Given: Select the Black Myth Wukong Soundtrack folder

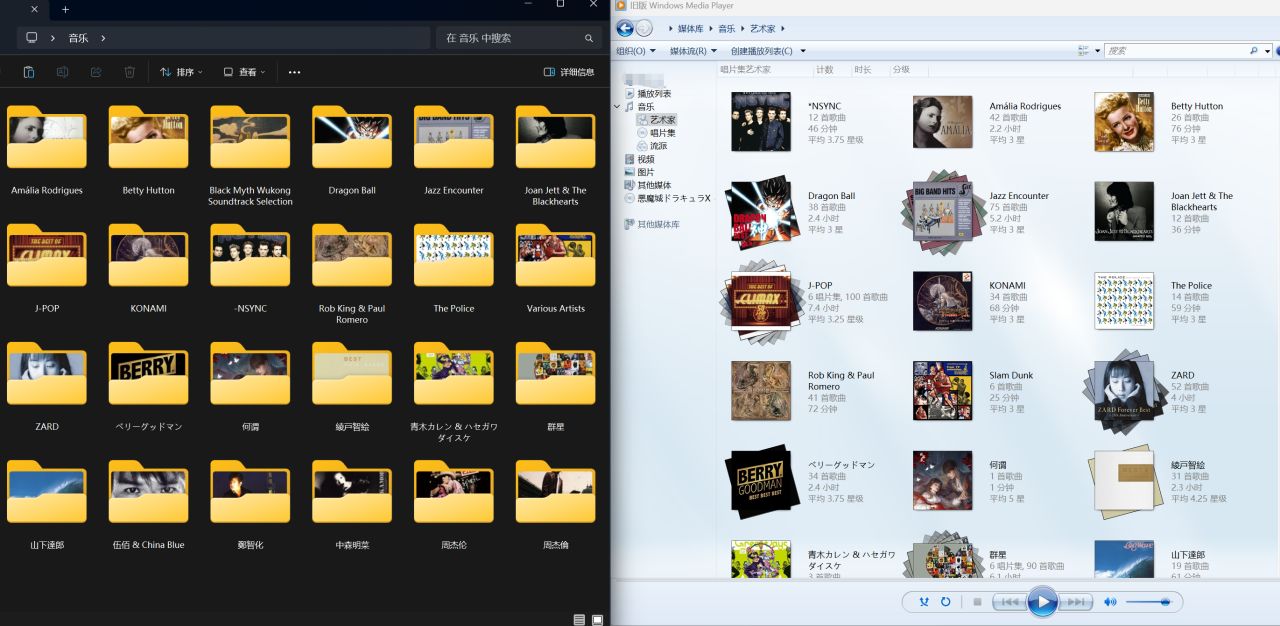Looking at the screenshot, I should click(250, 156).
